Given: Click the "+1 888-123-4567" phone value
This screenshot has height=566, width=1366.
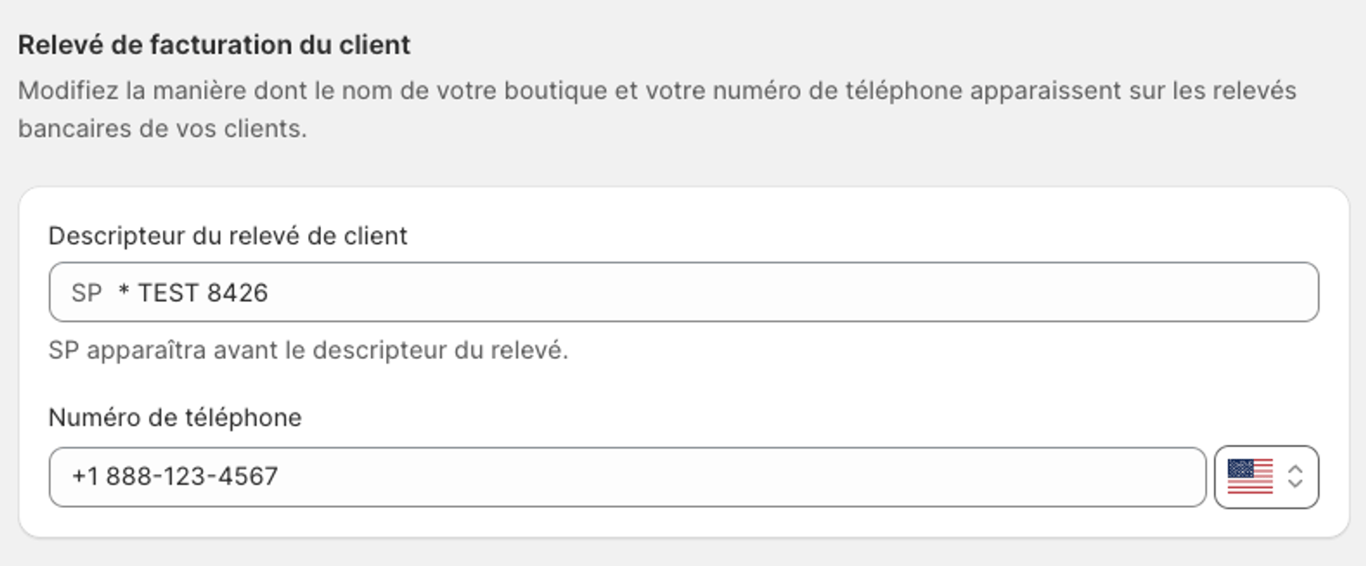Looking at the screenshot, I should (175, 477).
